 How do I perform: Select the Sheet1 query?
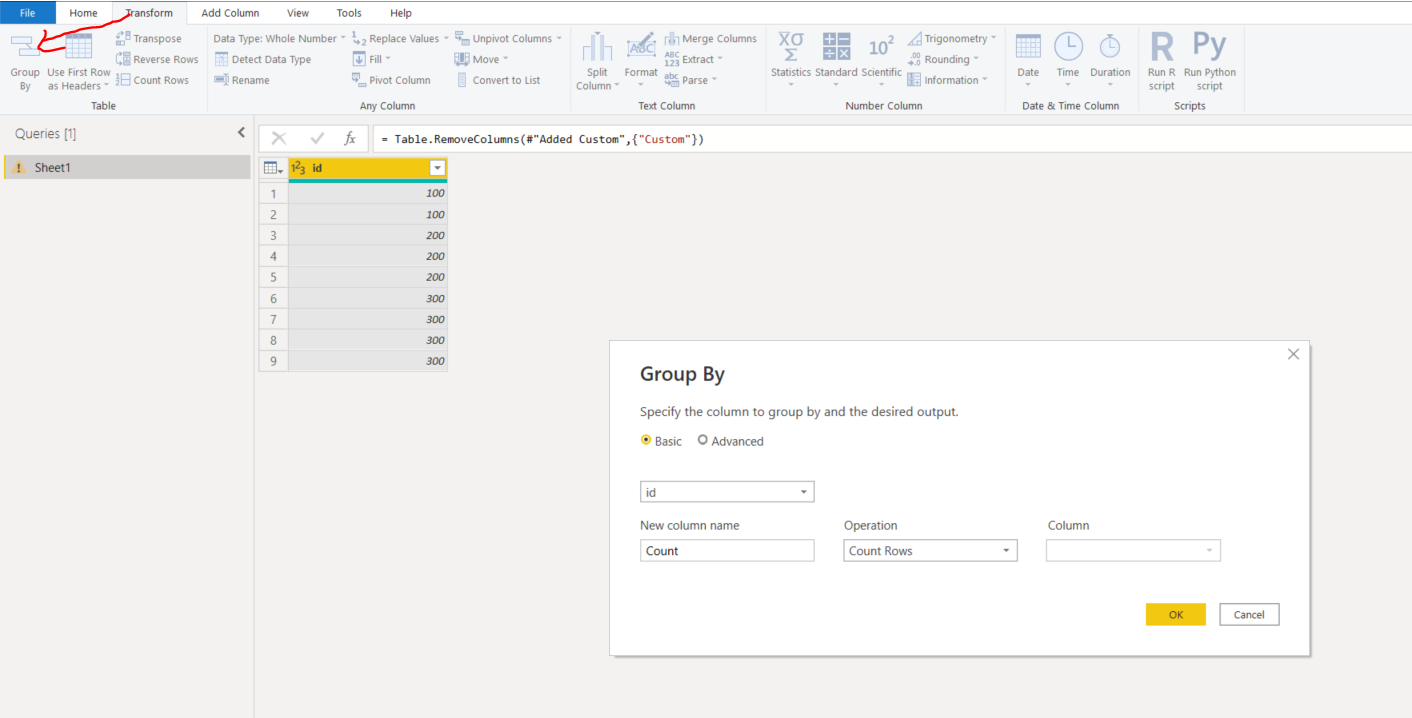click(127, 167)
